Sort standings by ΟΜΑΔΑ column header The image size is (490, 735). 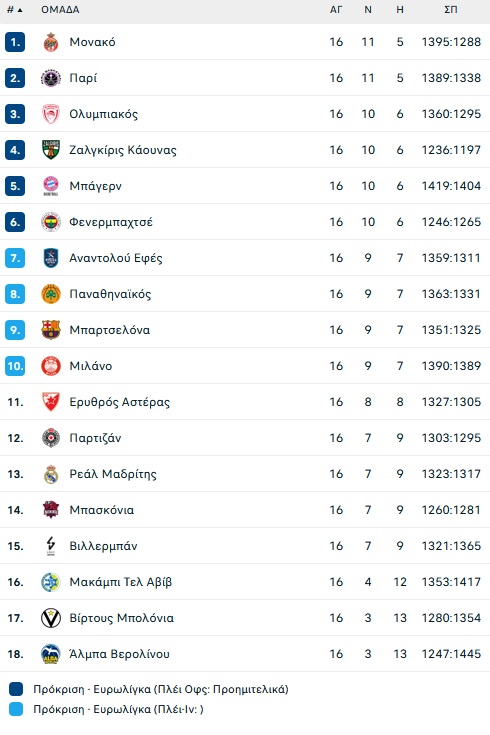[60, 10]
